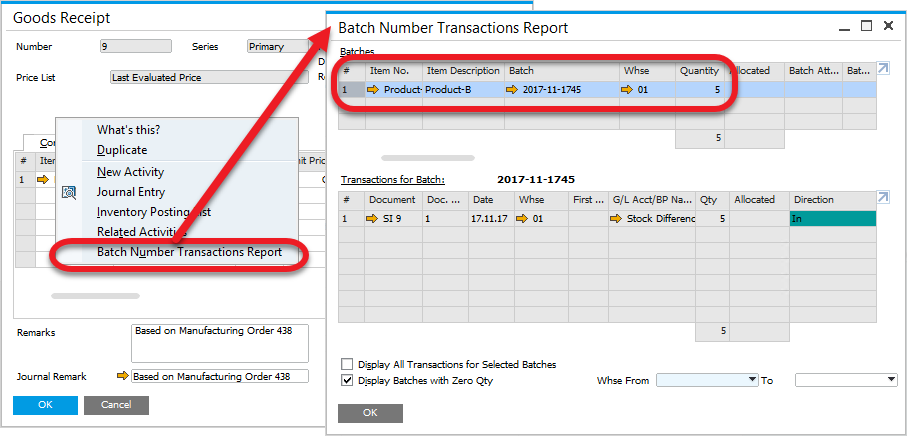The image size is (907, 436).
Task: Click the Date column header
Action: click(491, 200)
